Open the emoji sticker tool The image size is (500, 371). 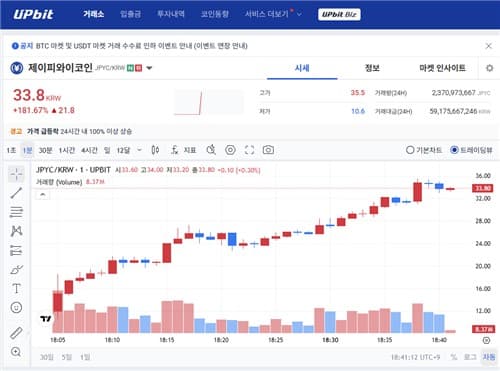pyautogui.click(x=16, y=307)
